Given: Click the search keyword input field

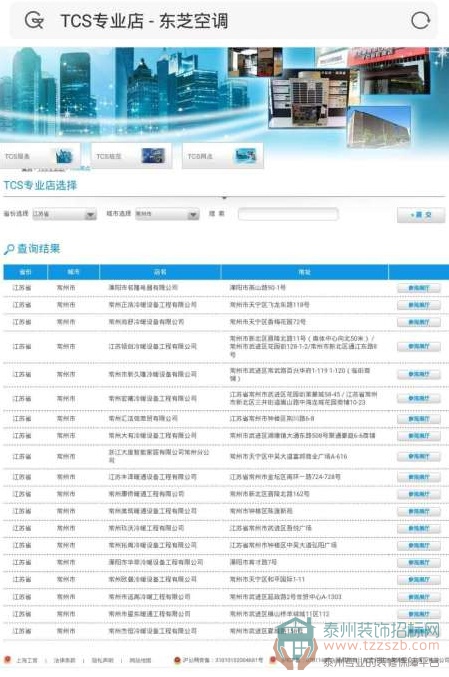Looking at the screenshot, I should click(x=288, y=214).
